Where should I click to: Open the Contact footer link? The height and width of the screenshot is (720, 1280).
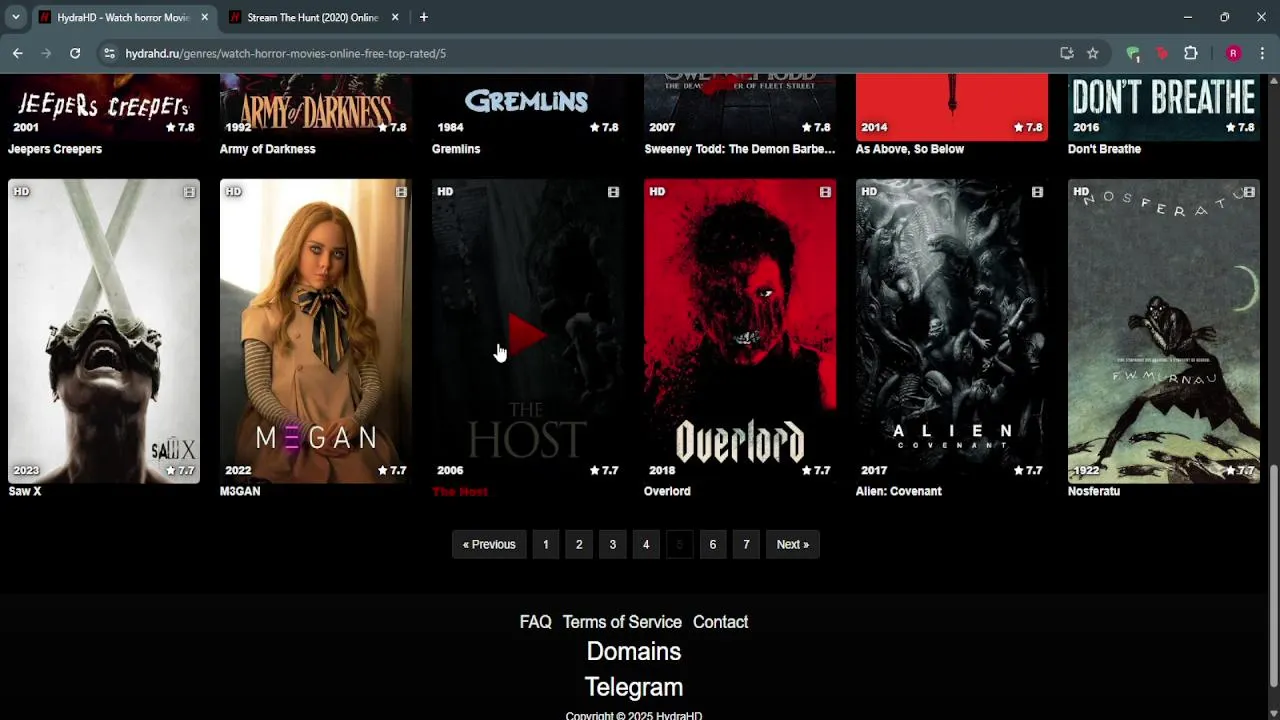click(720, 622)
